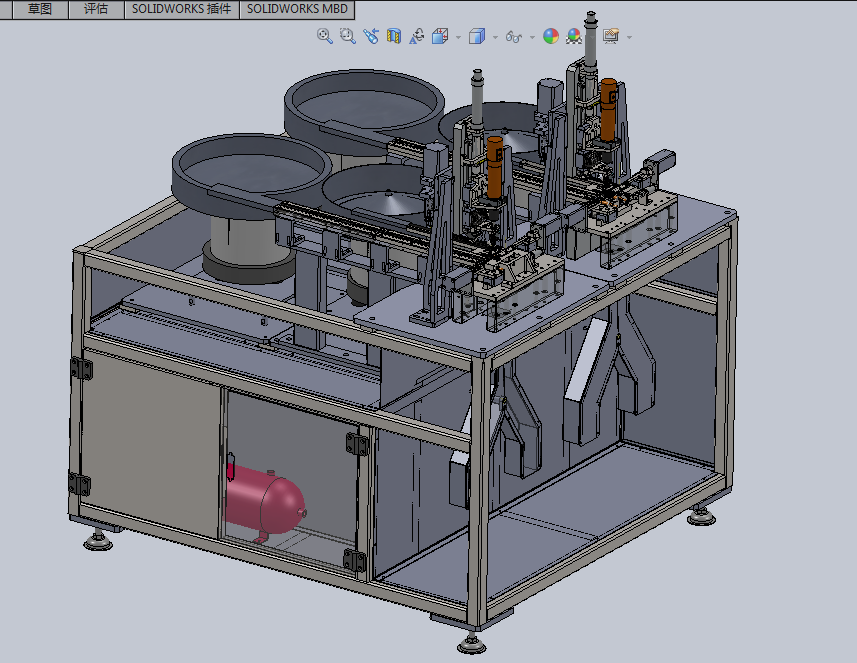The height and width of the screenshot is (663, 857).
Task: Click the Display Style cube icon
Action: click(x=477, y=36)
